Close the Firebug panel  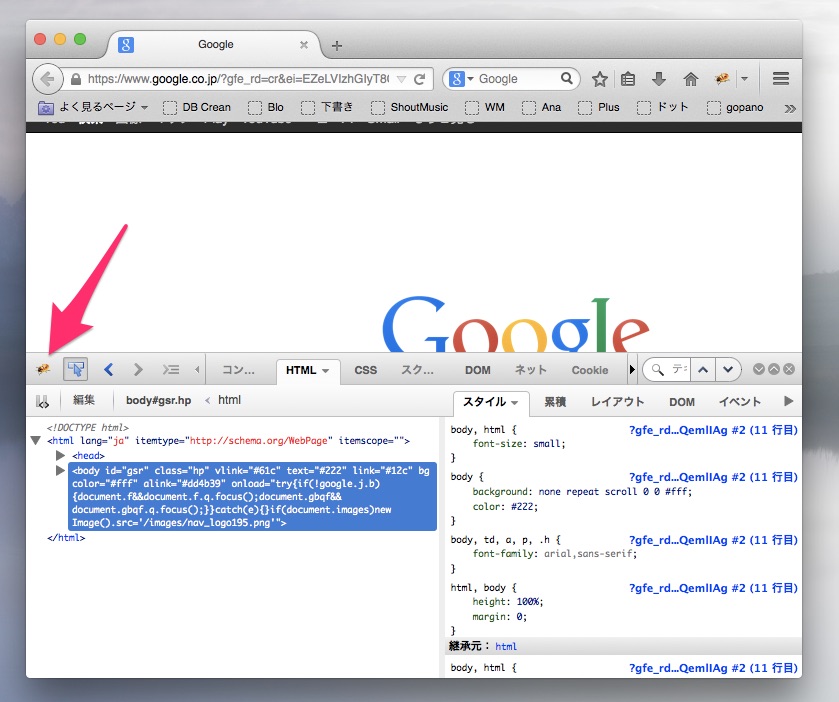[x=789, y=369]
